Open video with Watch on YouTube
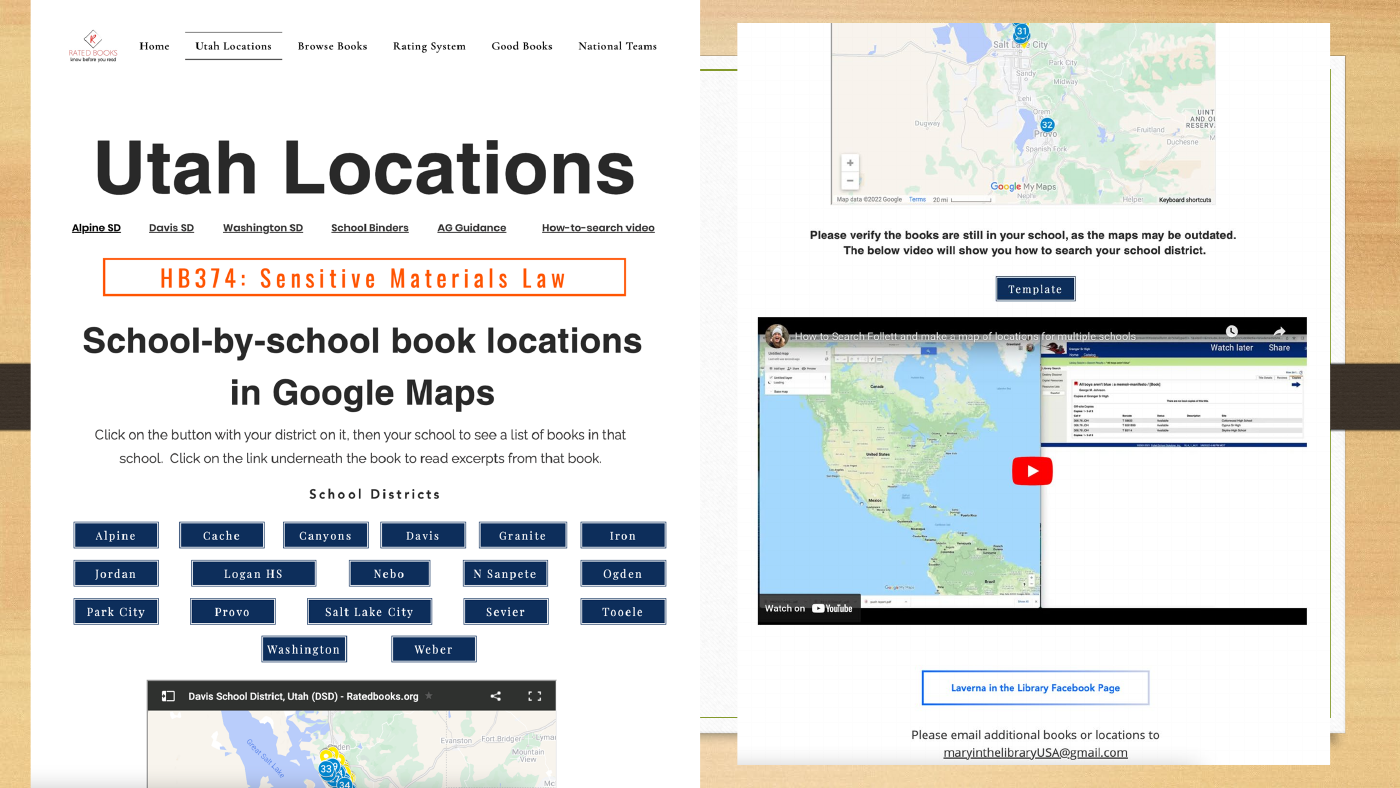Image resolution: width=1400 pixels, height=788 pixels. [809, 608]
